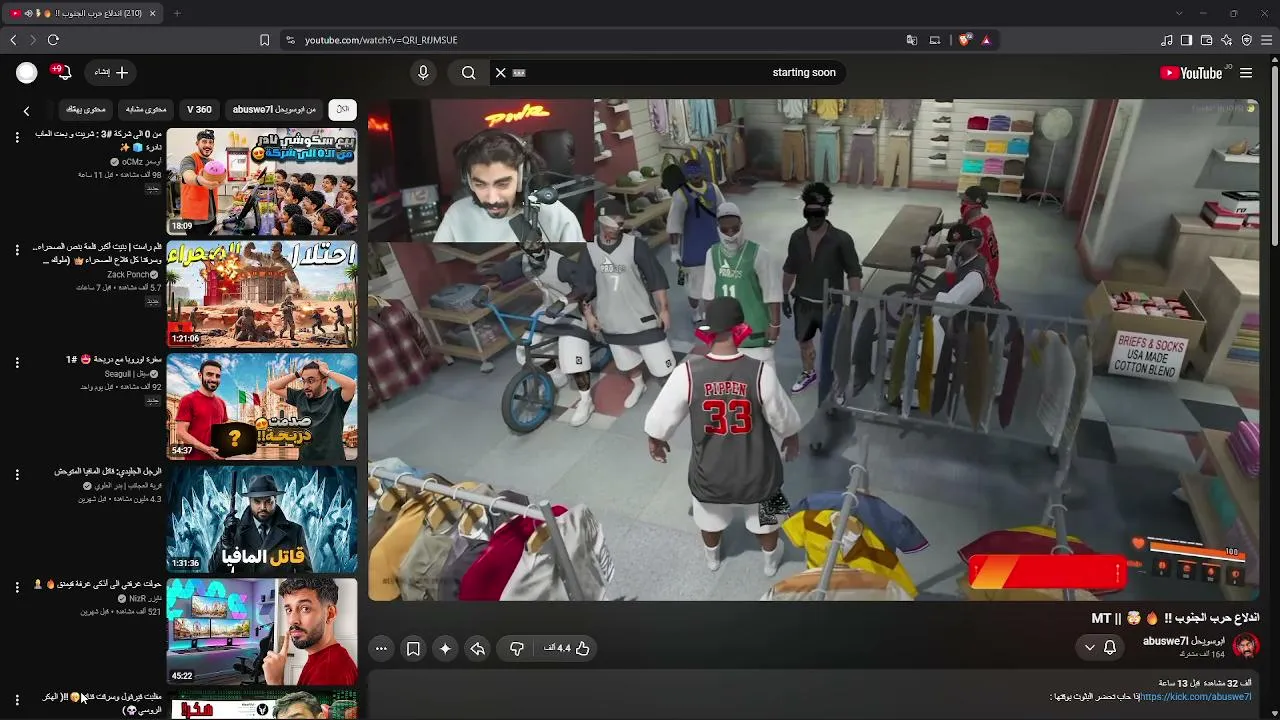Open the account avatar menu
This screenshot has width=1280, height=720.
tap(27, 72)
